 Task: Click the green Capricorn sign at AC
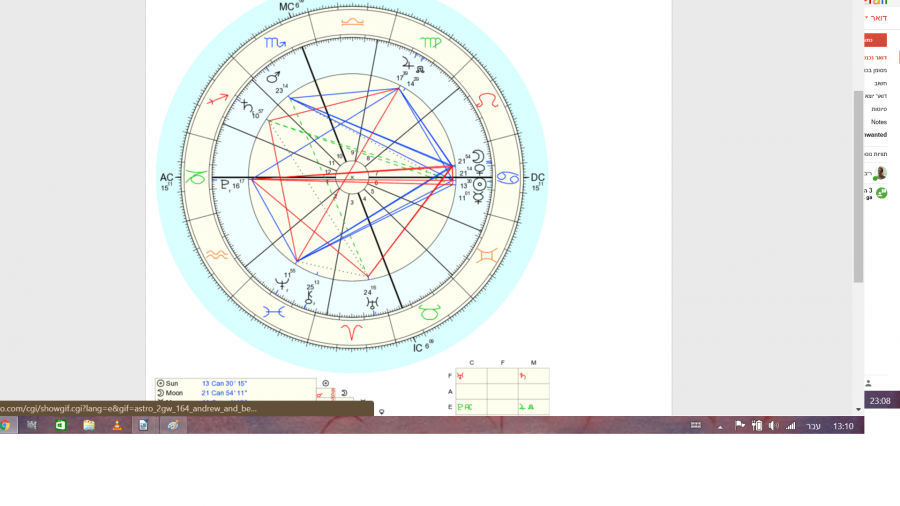pyautogui.click(x=196, y=178)
